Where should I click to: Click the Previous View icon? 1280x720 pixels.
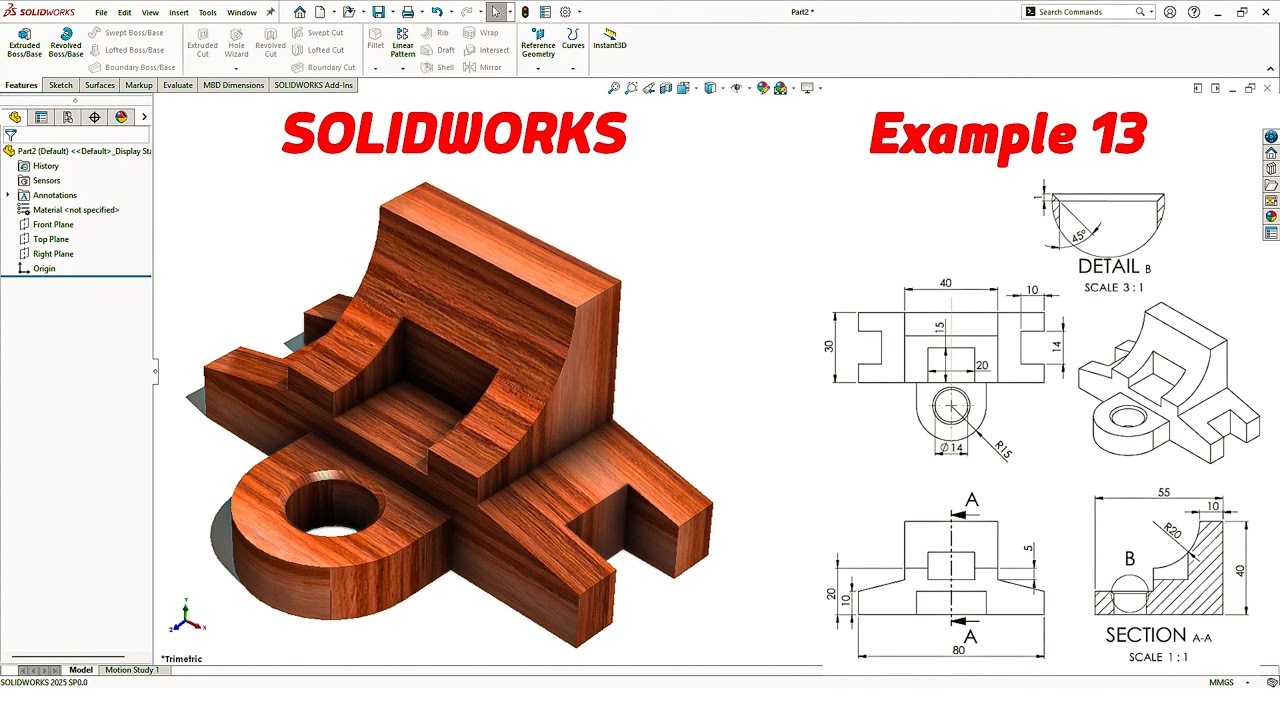pos(650,88)
